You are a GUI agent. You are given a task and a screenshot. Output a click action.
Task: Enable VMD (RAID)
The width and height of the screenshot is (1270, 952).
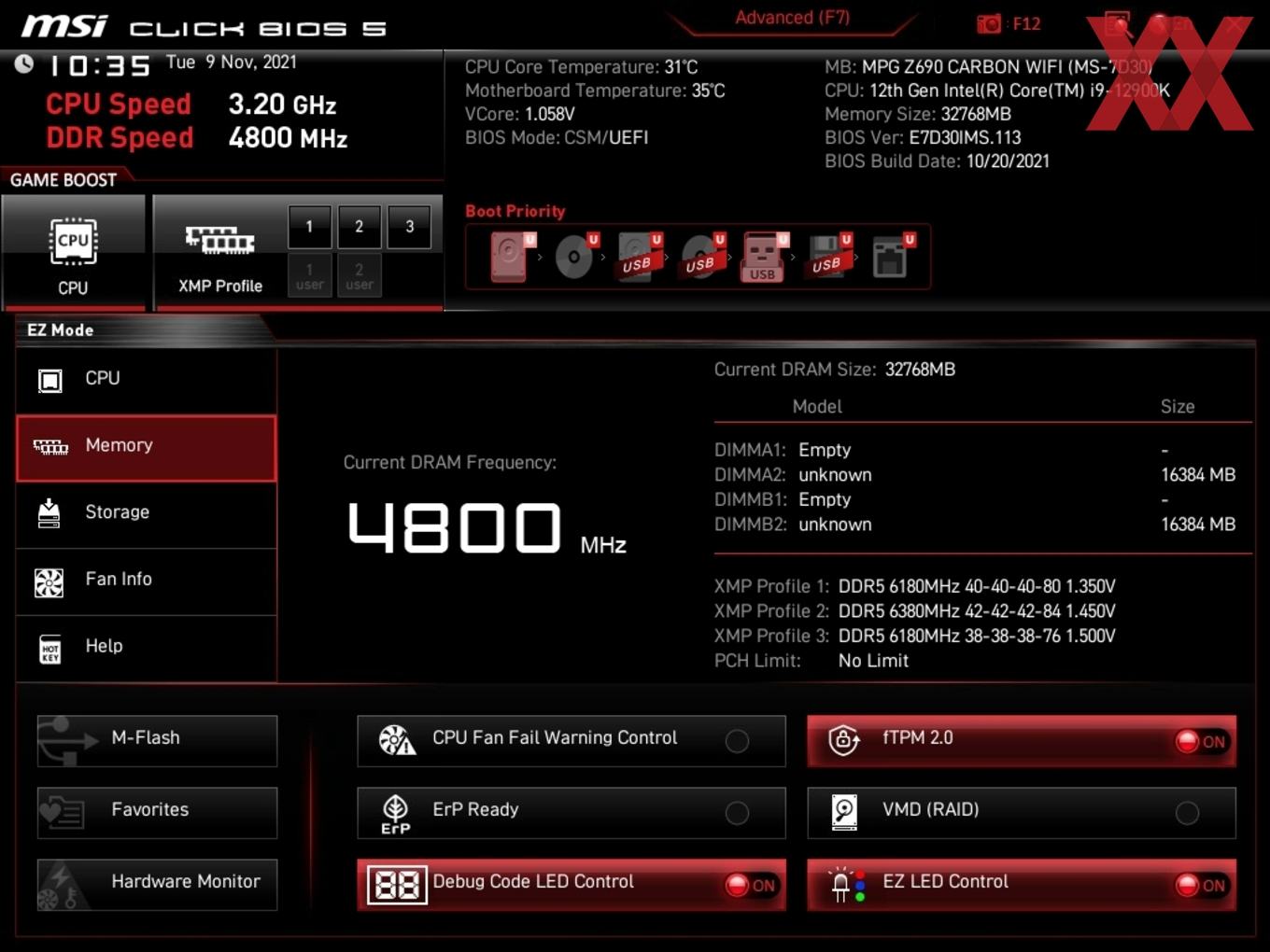[1022, 812]
